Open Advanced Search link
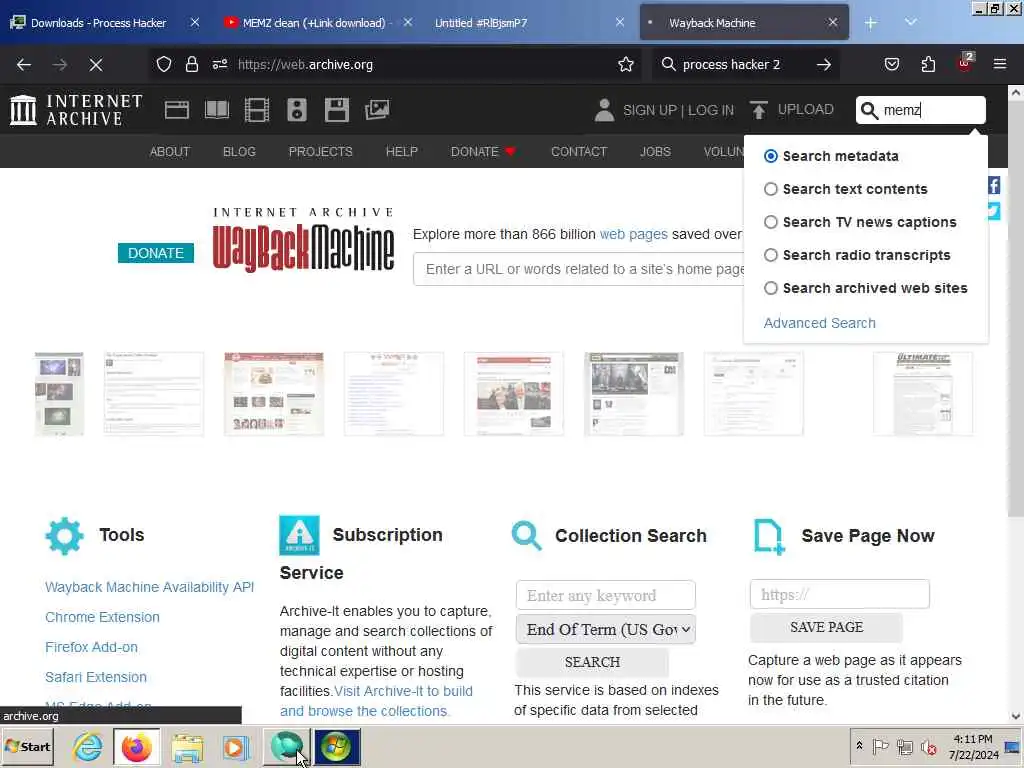This screenshot has width=1024, height=768. (x=819, y=323)
